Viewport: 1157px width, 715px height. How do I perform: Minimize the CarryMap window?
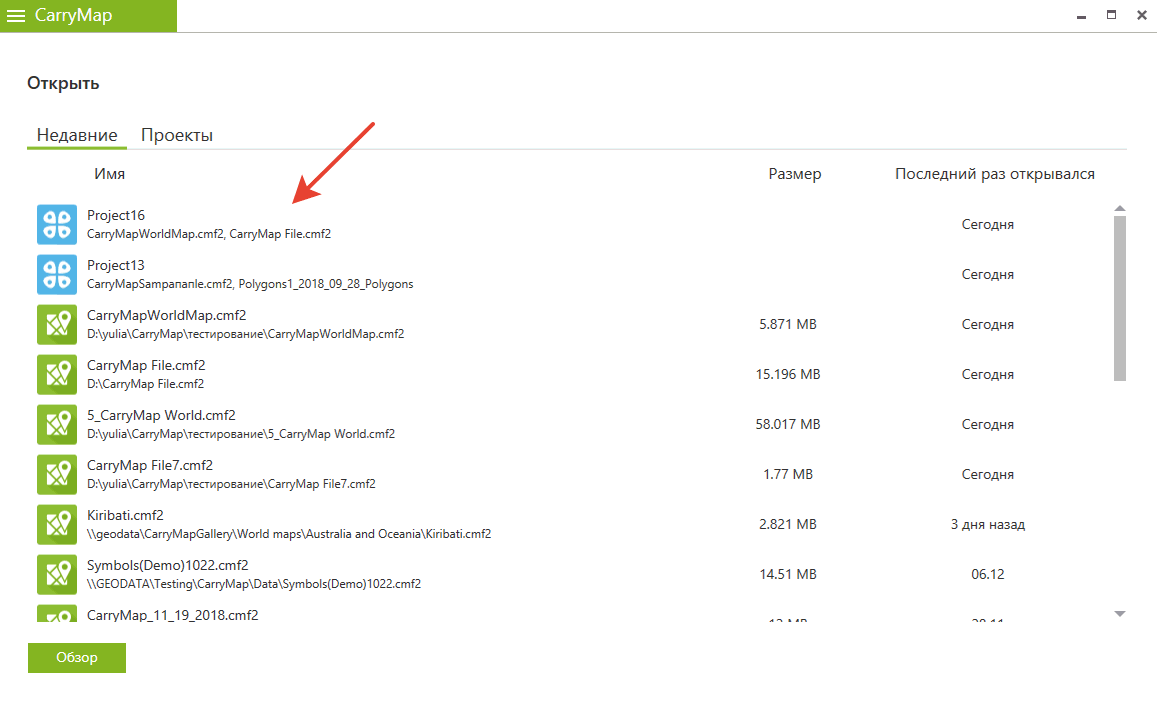coord(1081,15)
